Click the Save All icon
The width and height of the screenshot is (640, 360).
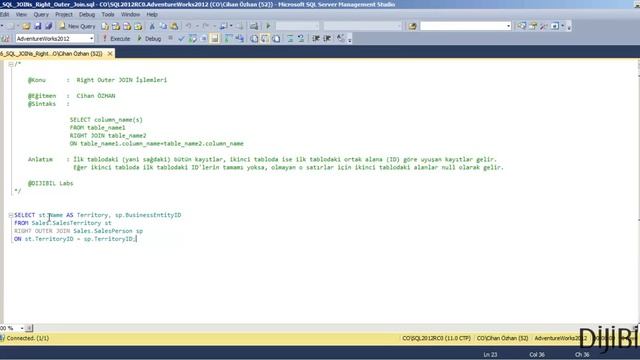click(x=49, y=26)
